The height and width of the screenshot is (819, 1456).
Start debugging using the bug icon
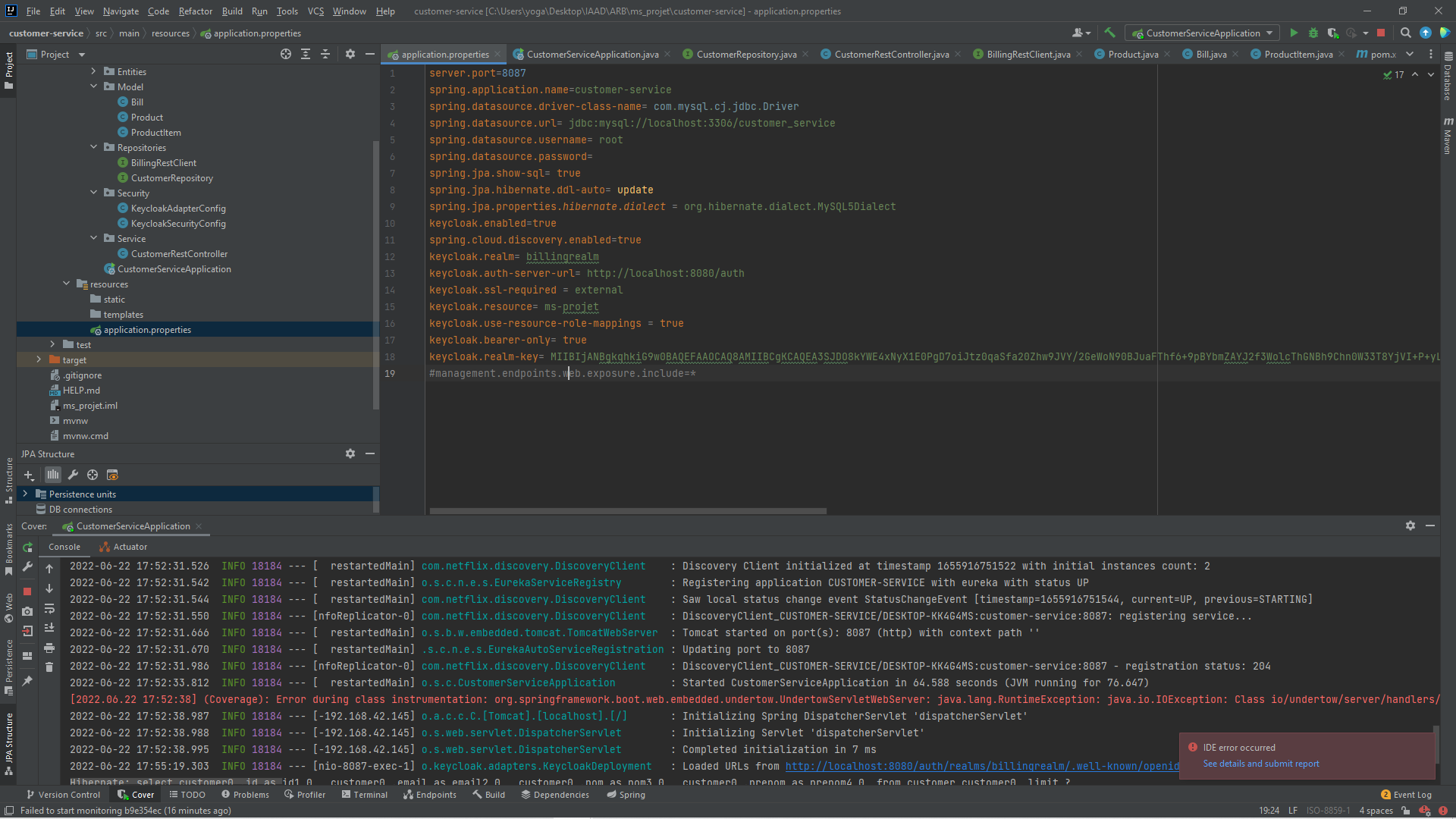click(x=1313, y=33)
